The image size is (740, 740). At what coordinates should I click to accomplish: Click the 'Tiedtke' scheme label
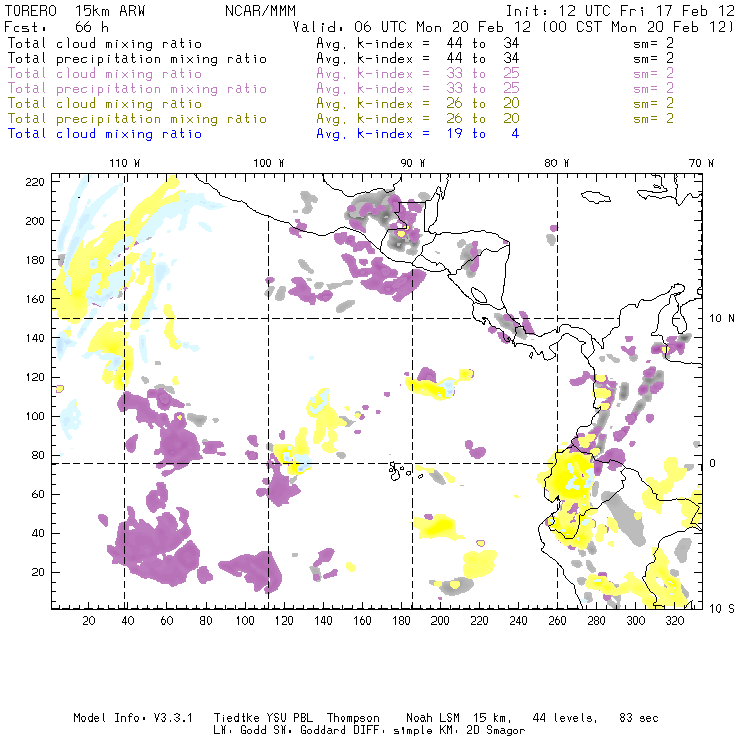pyautogui.click(x=237, y=718)
